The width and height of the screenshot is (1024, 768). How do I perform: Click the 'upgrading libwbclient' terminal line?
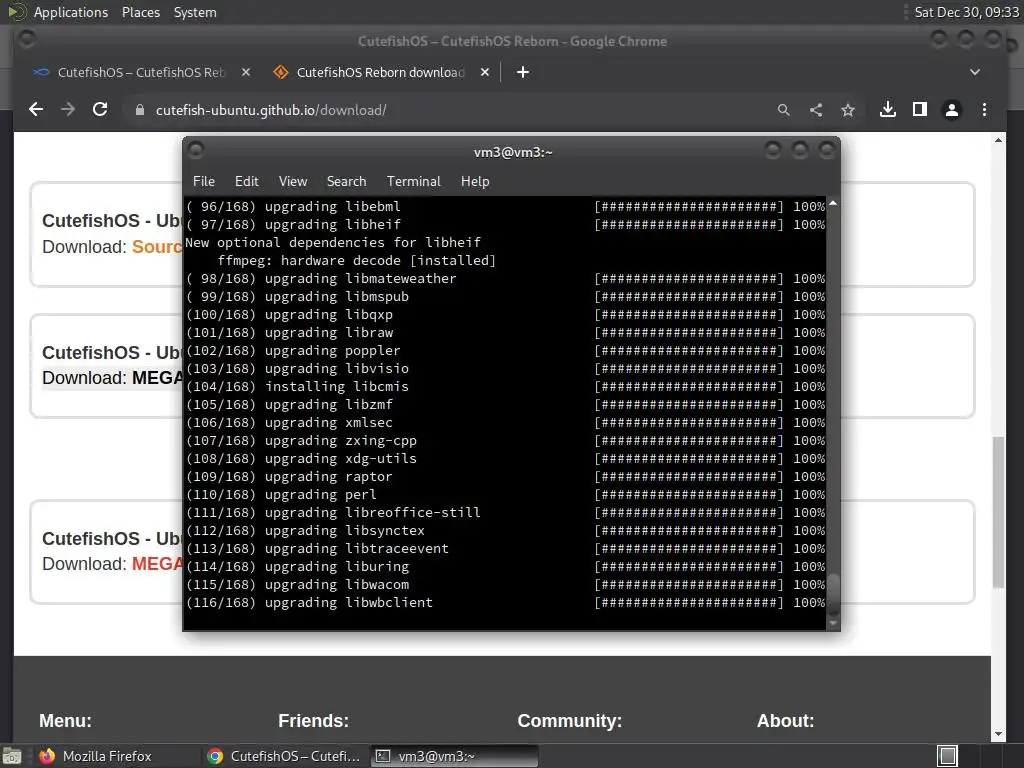[310, 603]
